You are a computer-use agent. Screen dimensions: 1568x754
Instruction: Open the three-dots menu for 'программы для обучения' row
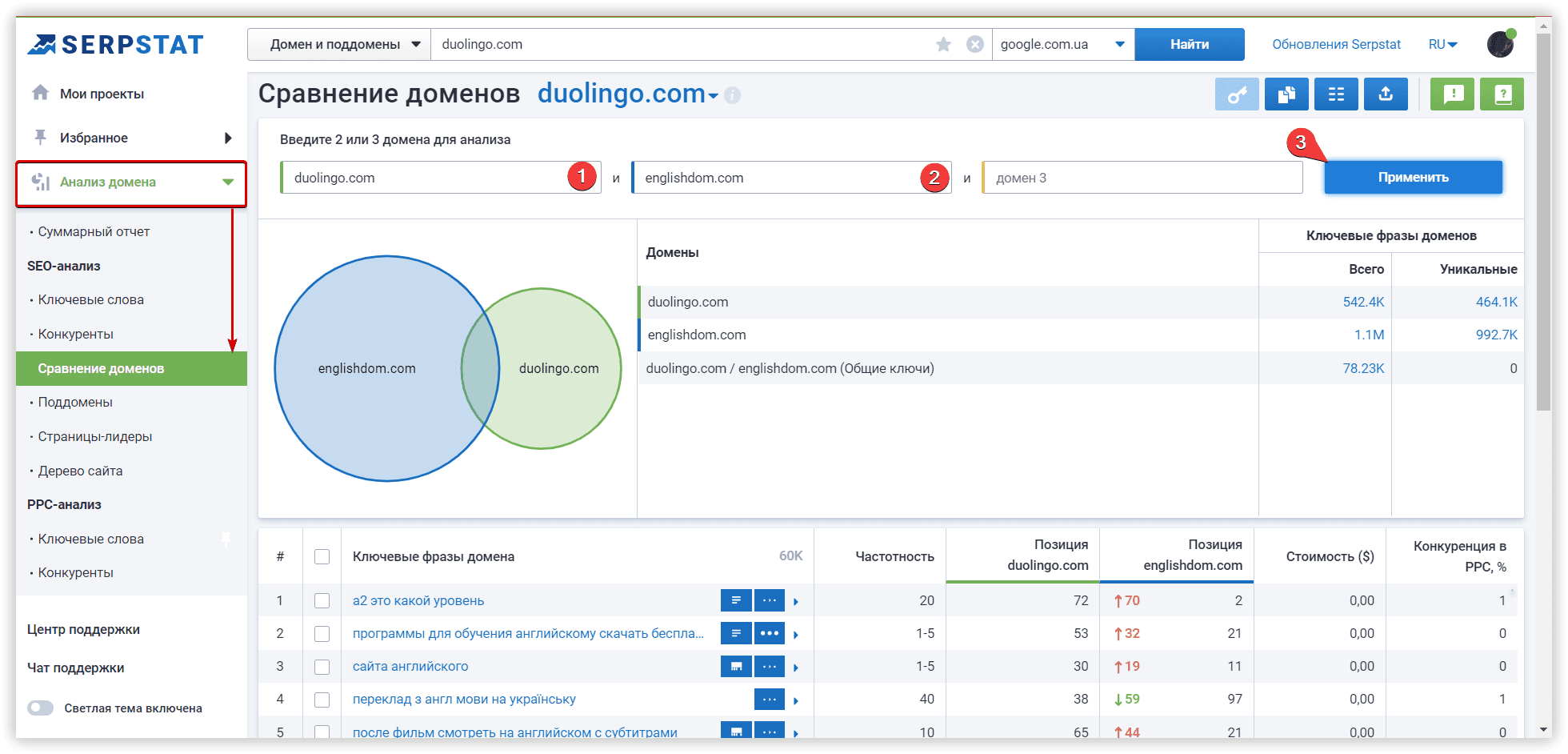770,633
